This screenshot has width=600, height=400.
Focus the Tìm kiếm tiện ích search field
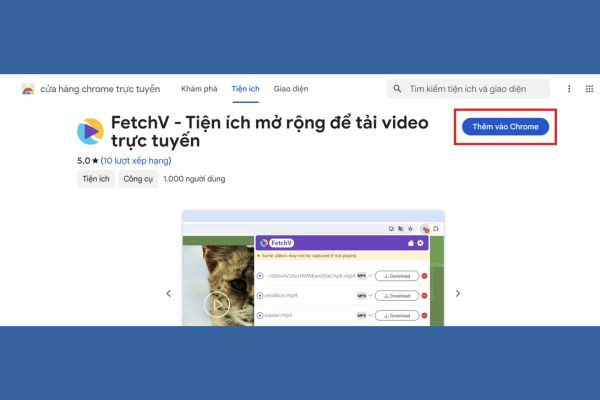468,89
